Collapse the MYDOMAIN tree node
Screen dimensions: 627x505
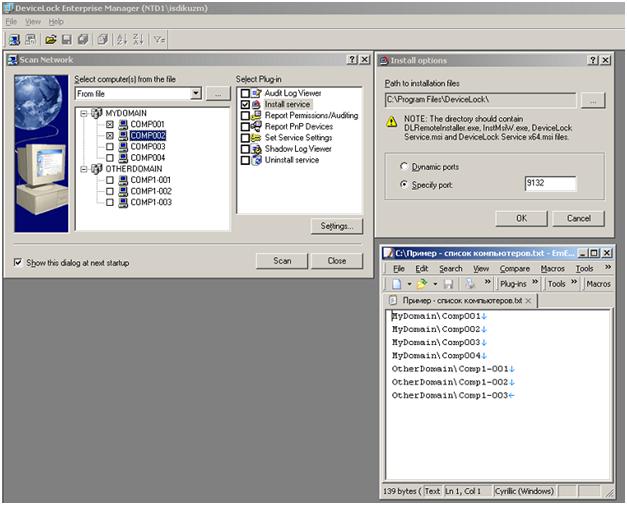click(83, 113)
